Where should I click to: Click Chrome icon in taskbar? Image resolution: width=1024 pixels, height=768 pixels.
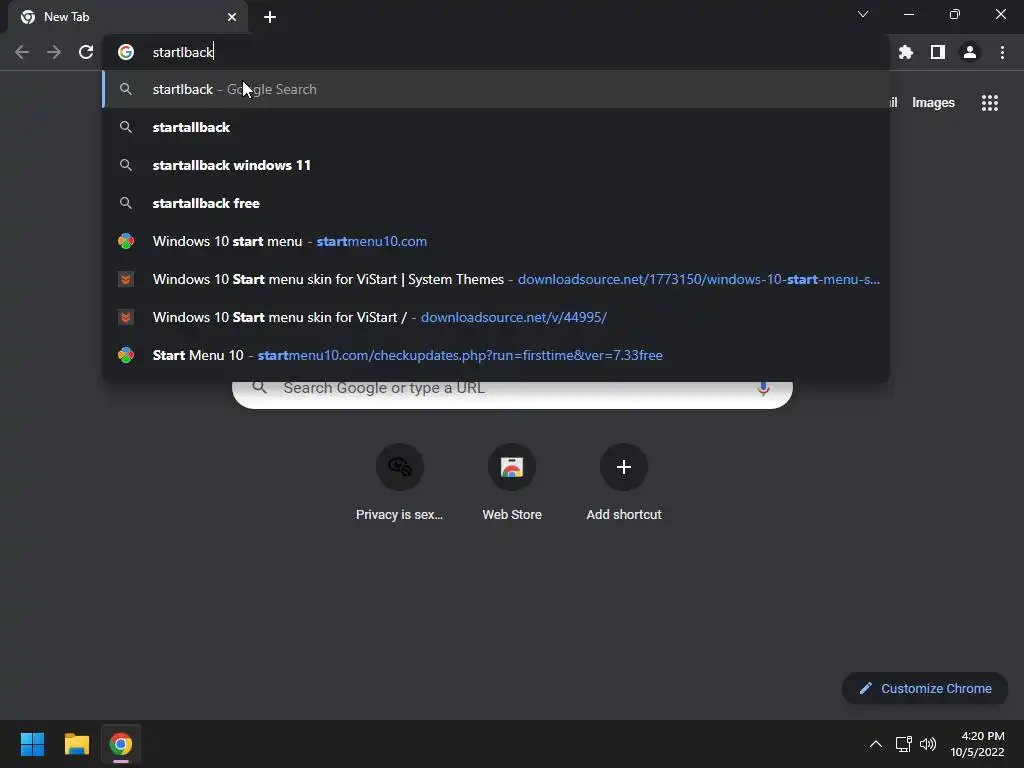pyautogui.click(x=121, y=744)
